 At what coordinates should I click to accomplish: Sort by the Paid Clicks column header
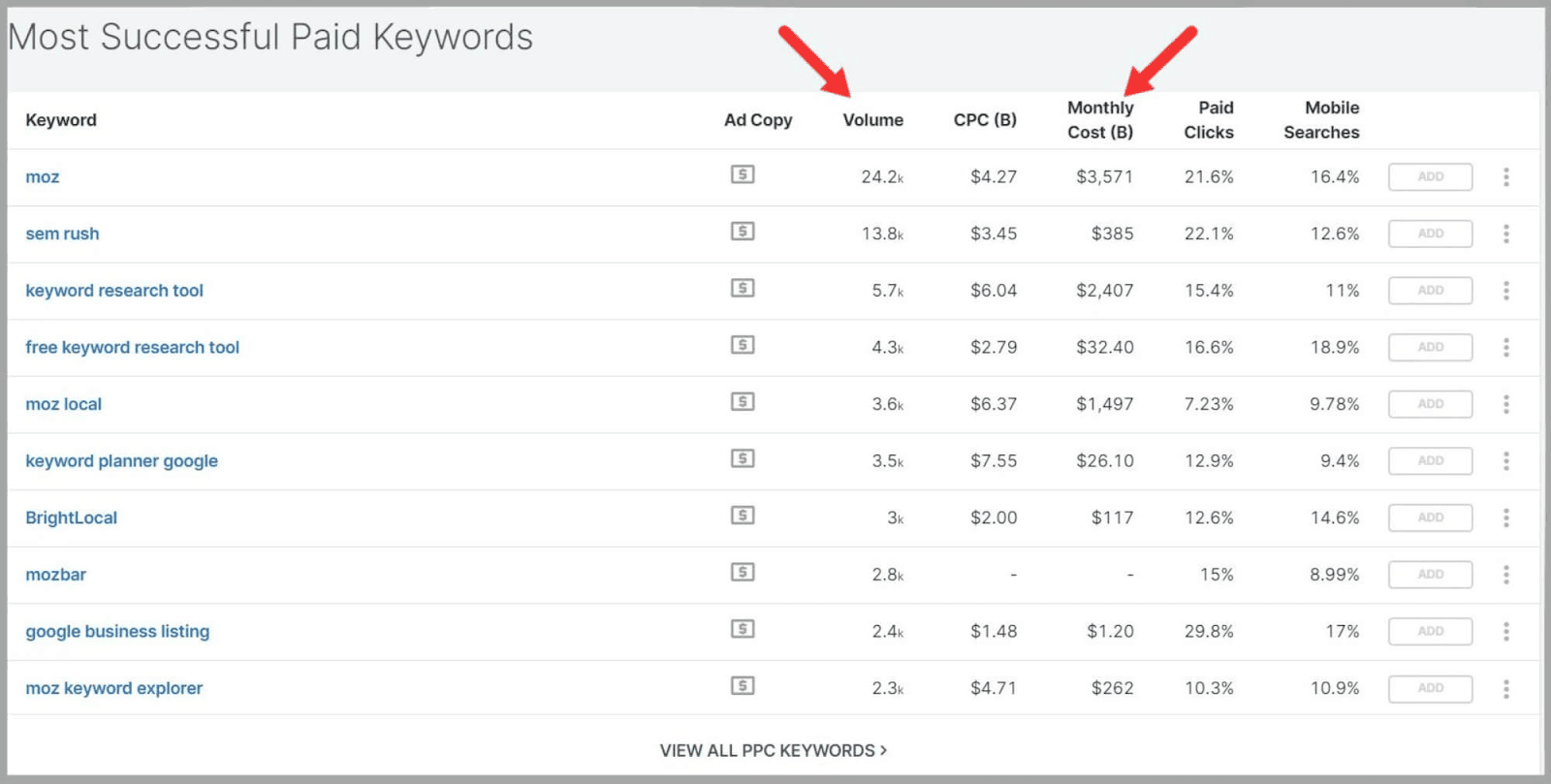1209,120
